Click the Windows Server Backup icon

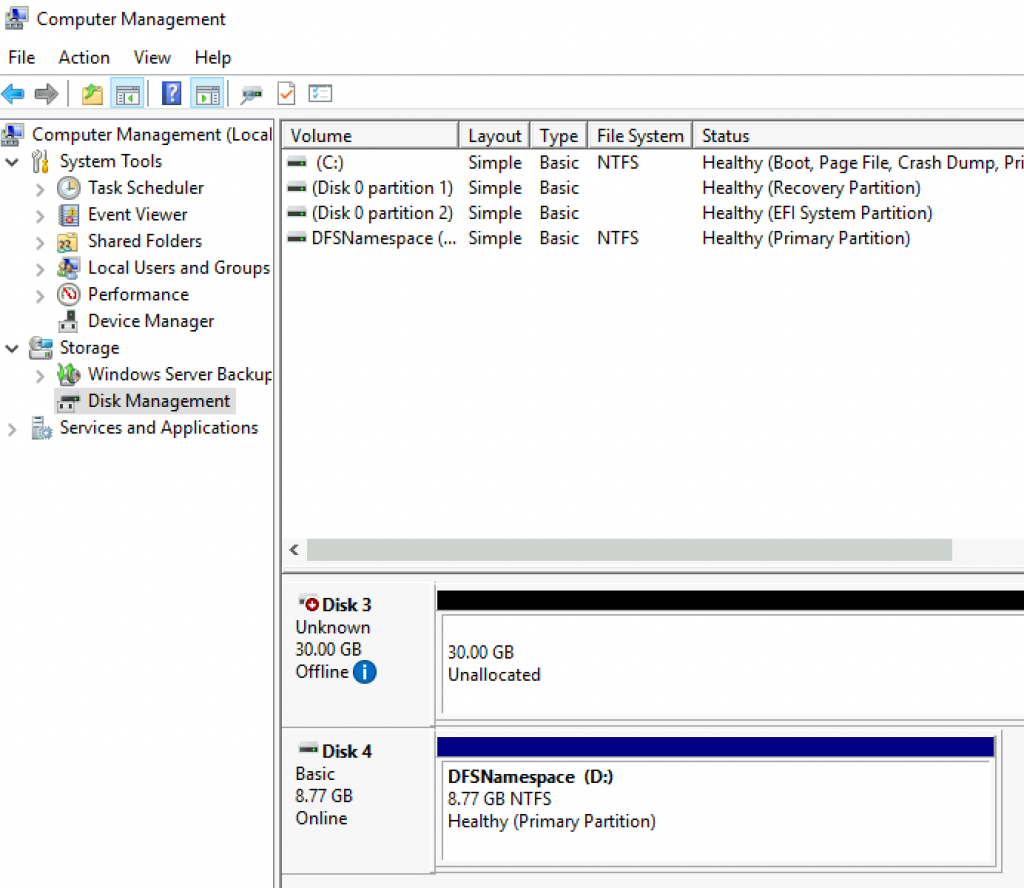pos(69,374)
